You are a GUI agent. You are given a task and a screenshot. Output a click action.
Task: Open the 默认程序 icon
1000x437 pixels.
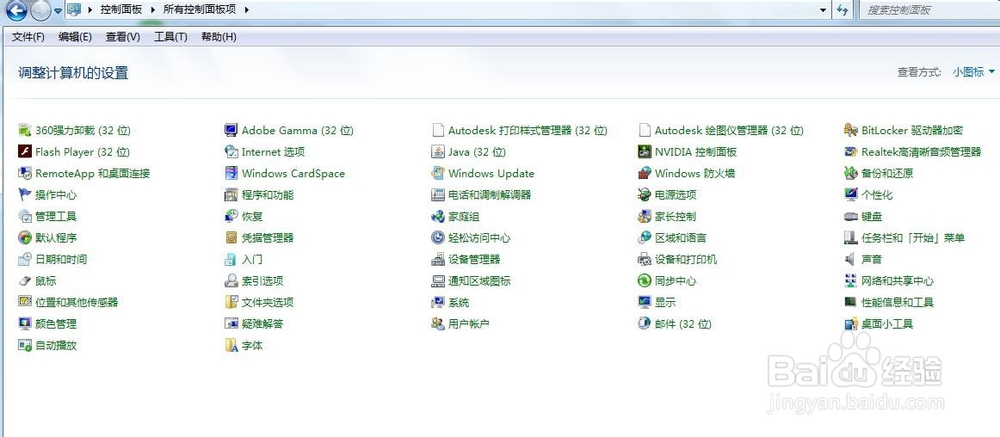(x=25, y=238)
